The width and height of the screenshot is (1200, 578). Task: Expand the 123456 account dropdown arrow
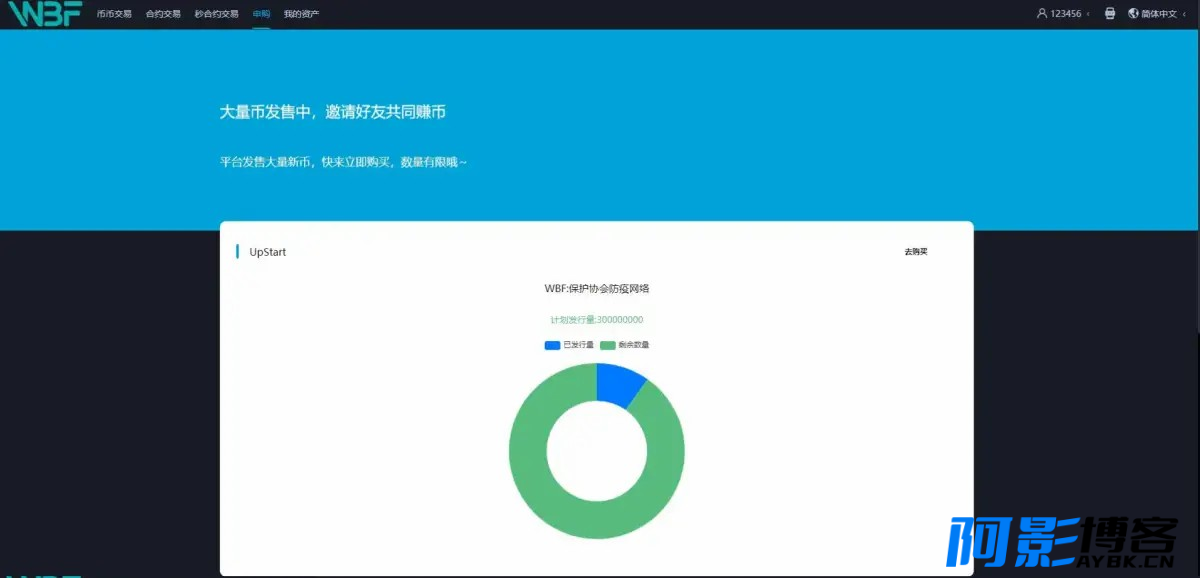[x=1088, y=14]
